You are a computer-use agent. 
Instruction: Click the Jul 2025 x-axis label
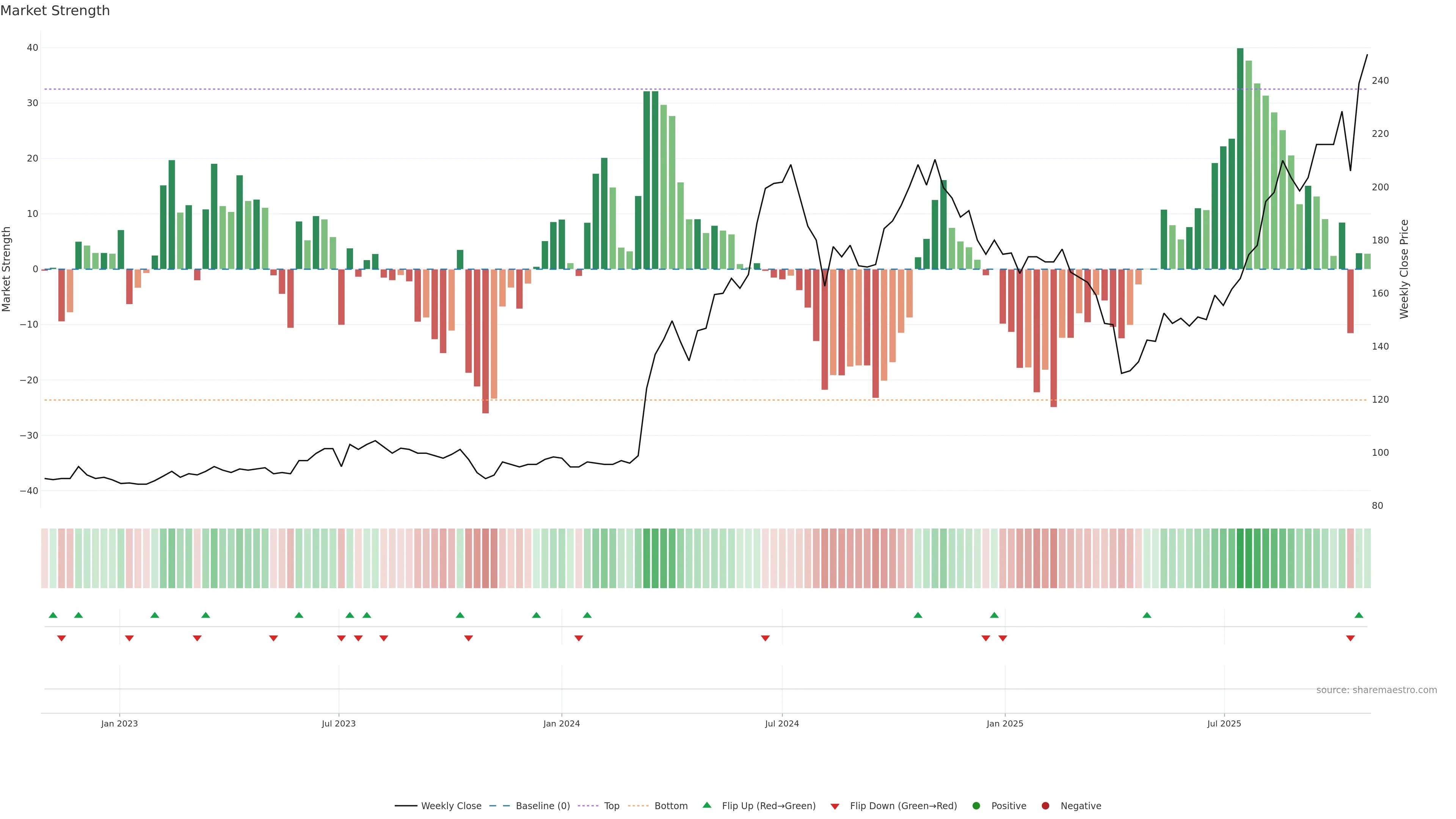[x=1224, y=723]
